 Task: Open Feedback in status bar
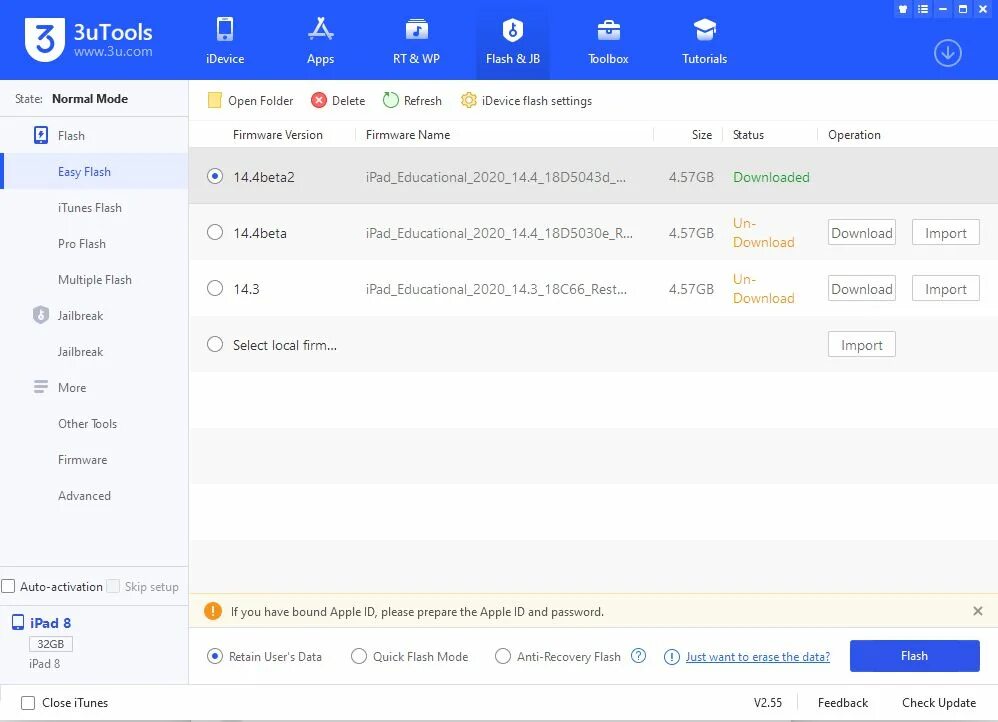(843, 702)
